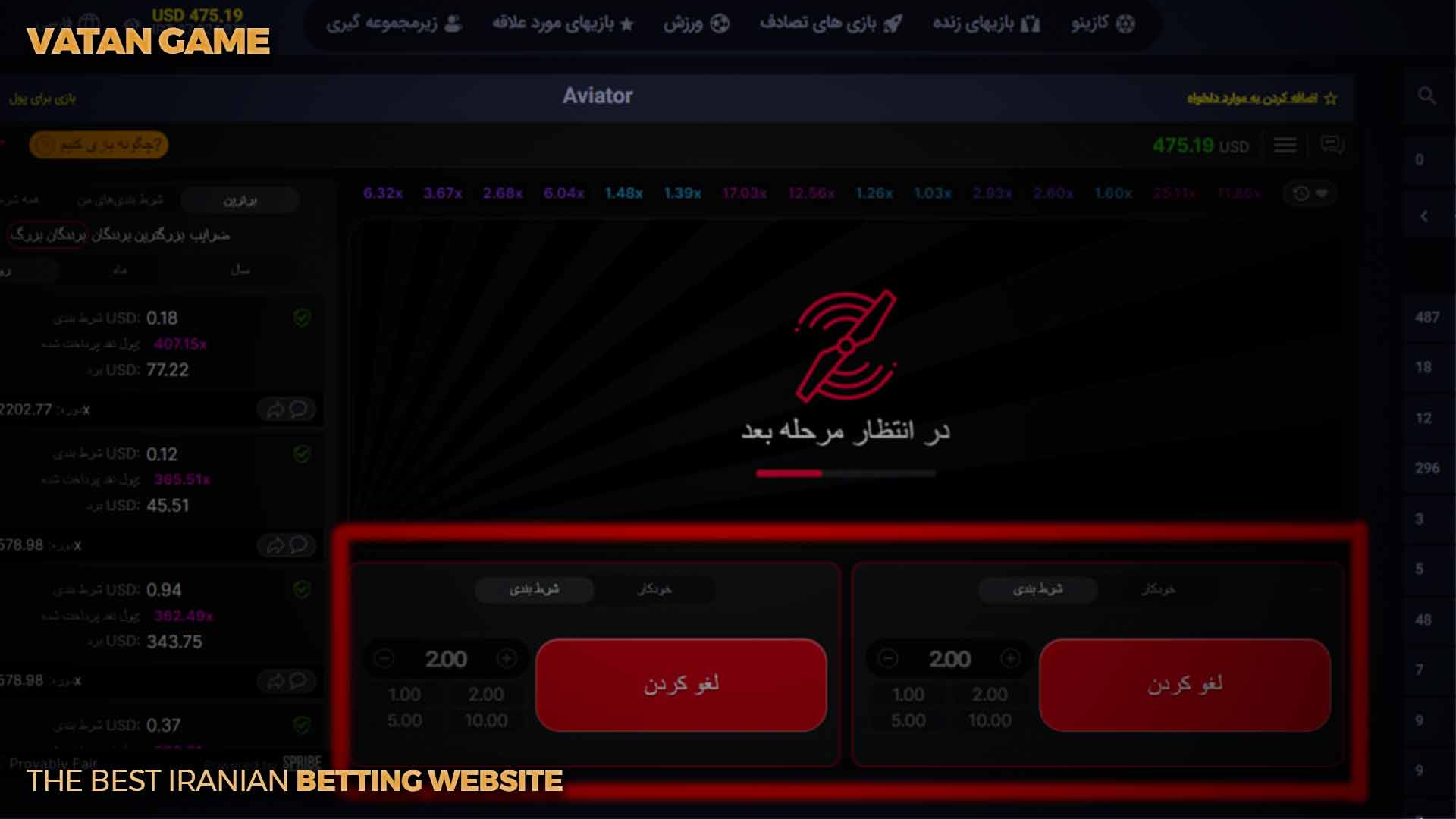Image resolution: width=1456 pixels, height=819 pixels.
Task: Select the بازی برای پول tab
Action: pyautogui.click(x=42, y=98)
